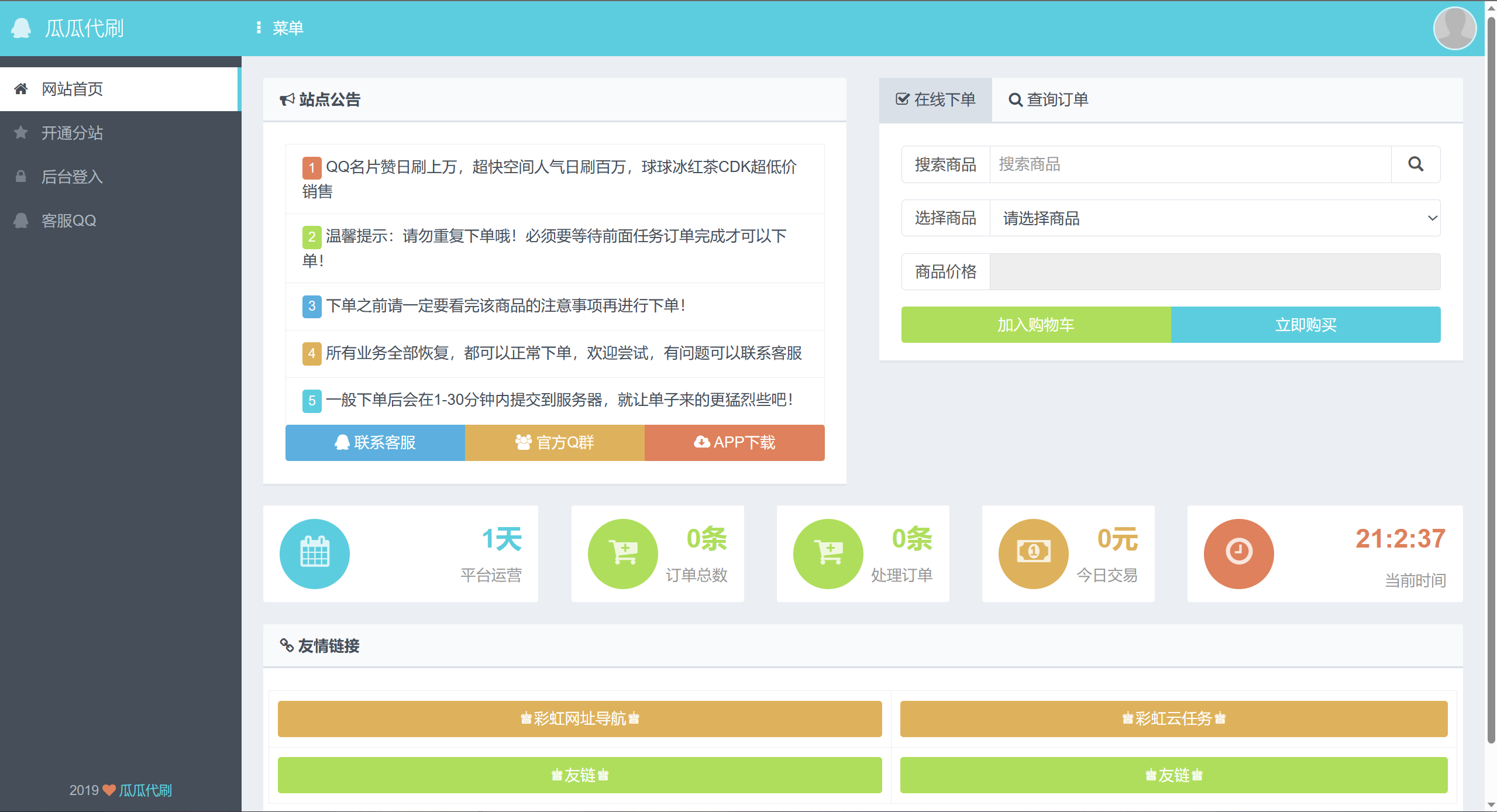The height and width of the screenshot is (812, 1497).
Task: Click the search magnifier button
Action: coord(1415,164)
